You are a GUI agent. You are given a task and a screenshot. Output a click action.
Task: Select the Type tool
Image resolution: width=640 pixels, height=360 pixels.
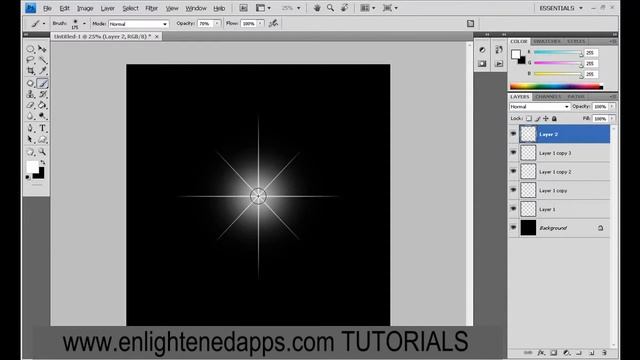point(42,128)
